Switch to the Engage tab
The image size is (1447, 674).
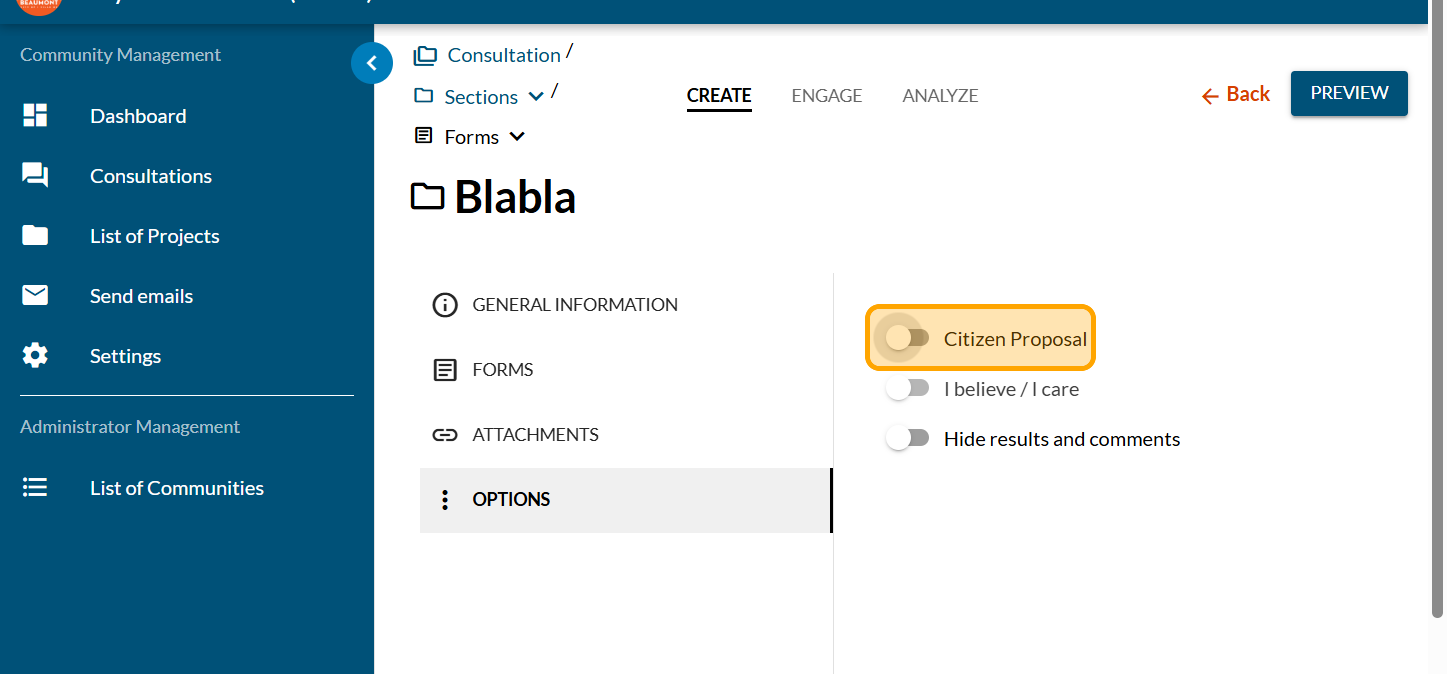(x=826, y=96)
